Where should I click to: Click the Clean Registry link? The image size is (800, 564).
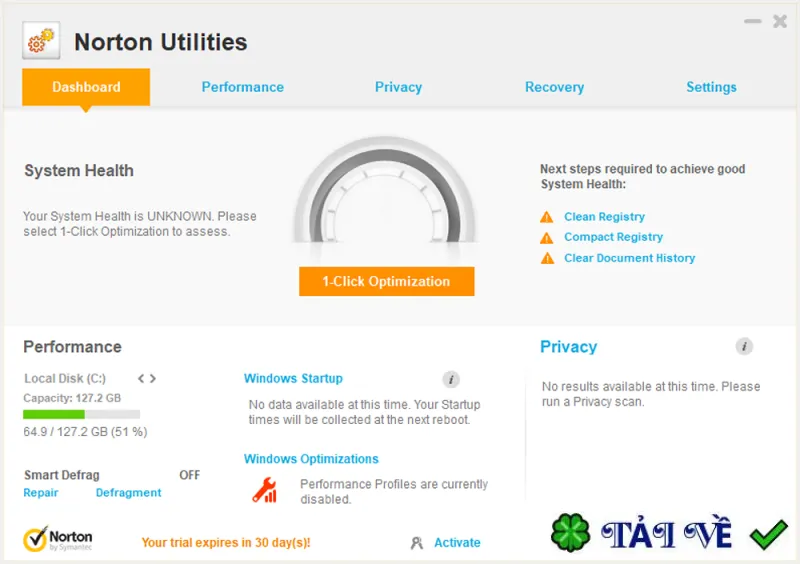click(605, 217)
